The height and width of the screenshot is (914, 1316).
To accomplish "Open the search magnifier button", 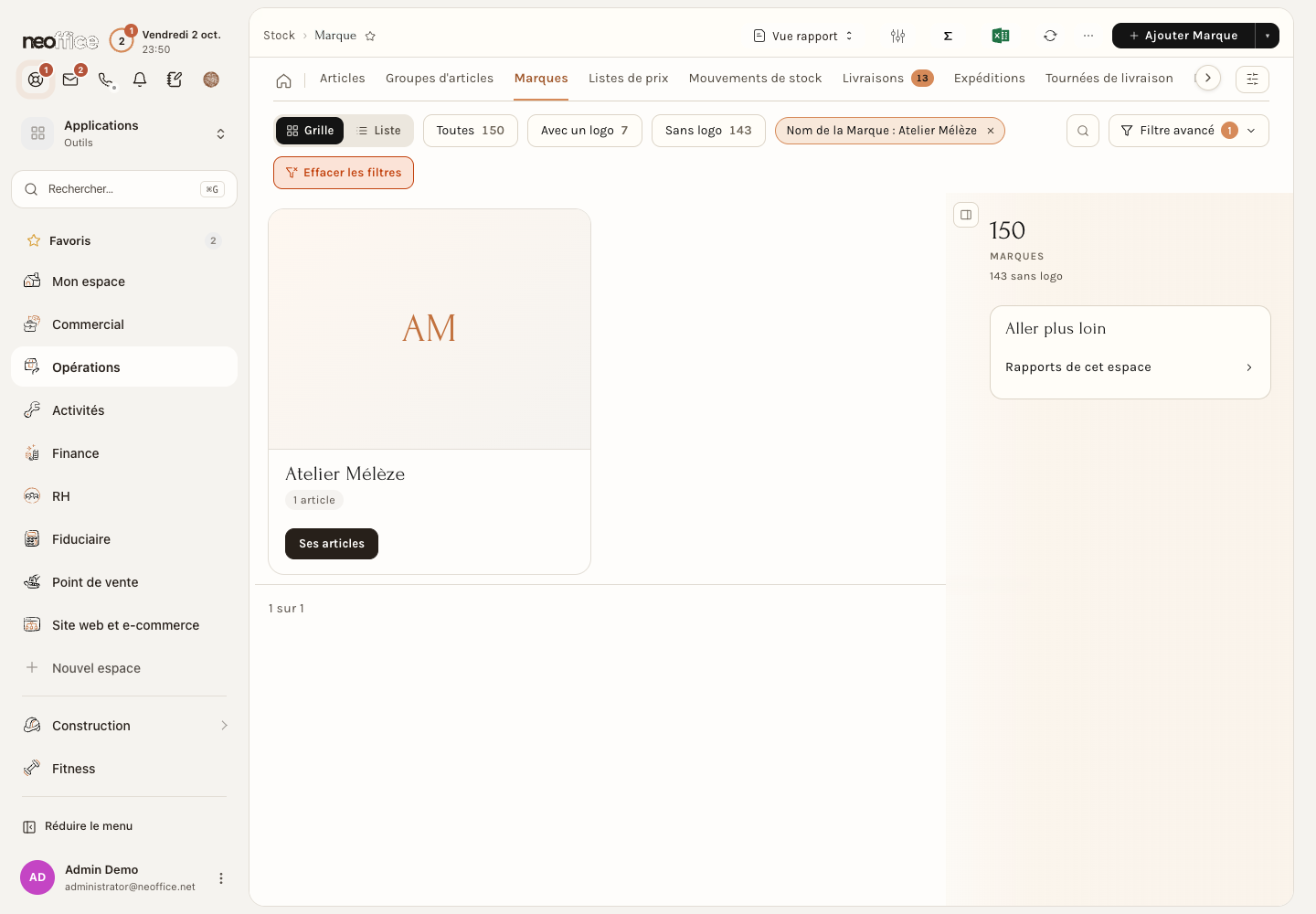I will pyautogui.click(x=1083, y=131).
